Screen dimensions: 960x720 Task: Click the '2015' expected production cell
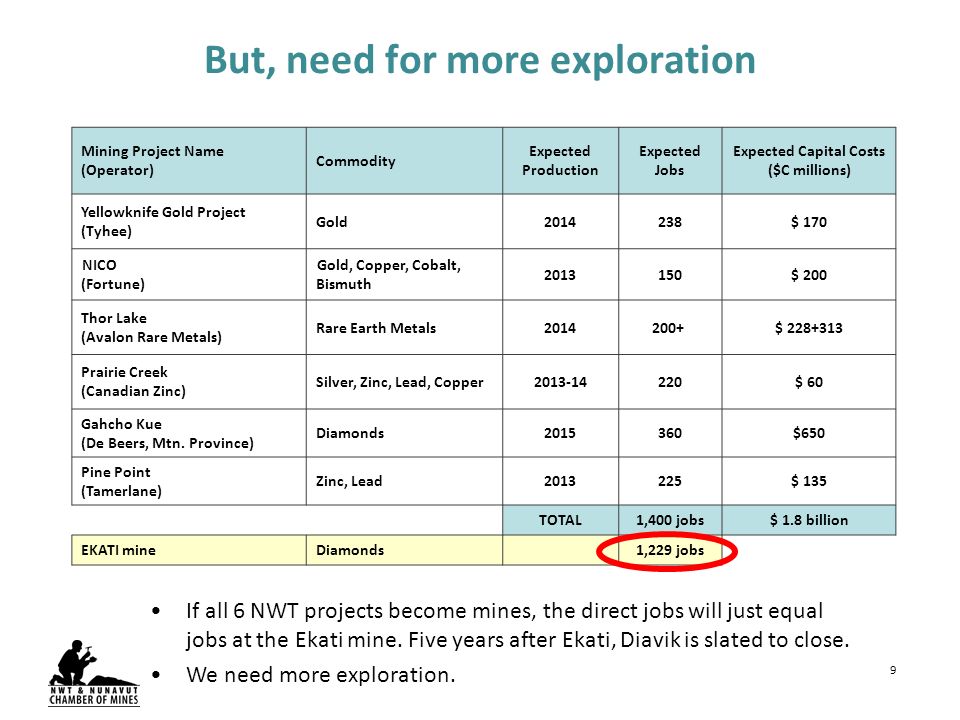coord(560,433)
